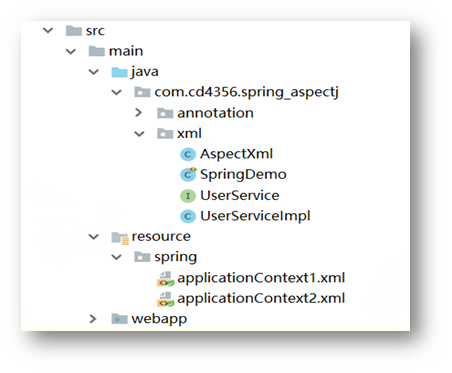This screenshot has width=452, height=373.
Task: Click the src folder icon
Action: pos(74,31)
